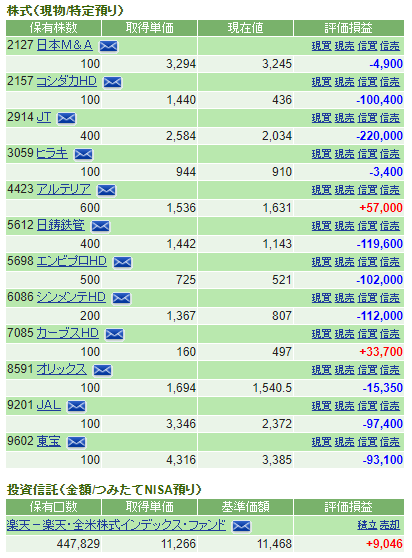Click the mail icon next to 日鋳鉄管
Image resolution: width=412 pixels, height=558 pixels.
click(101, 226)
